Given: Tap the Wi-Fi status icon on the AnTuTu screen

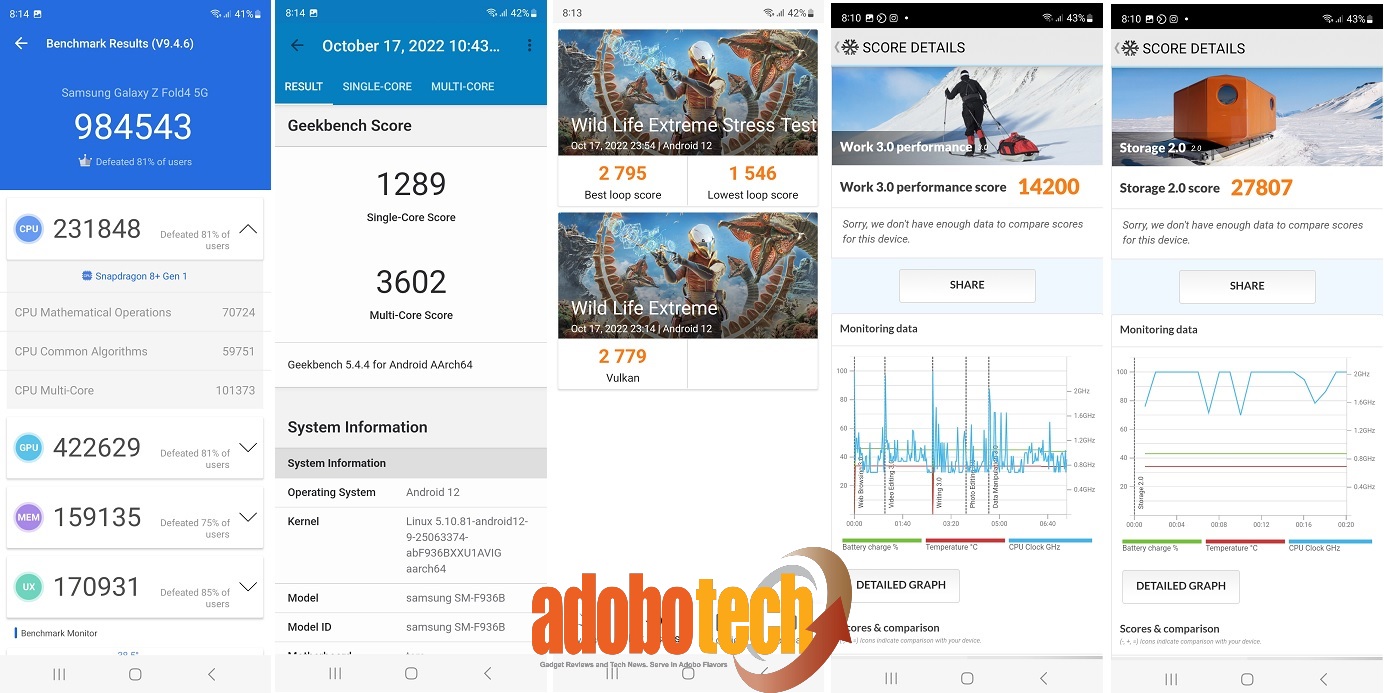Looking at the screenshot, I should (x=215, y=14).
